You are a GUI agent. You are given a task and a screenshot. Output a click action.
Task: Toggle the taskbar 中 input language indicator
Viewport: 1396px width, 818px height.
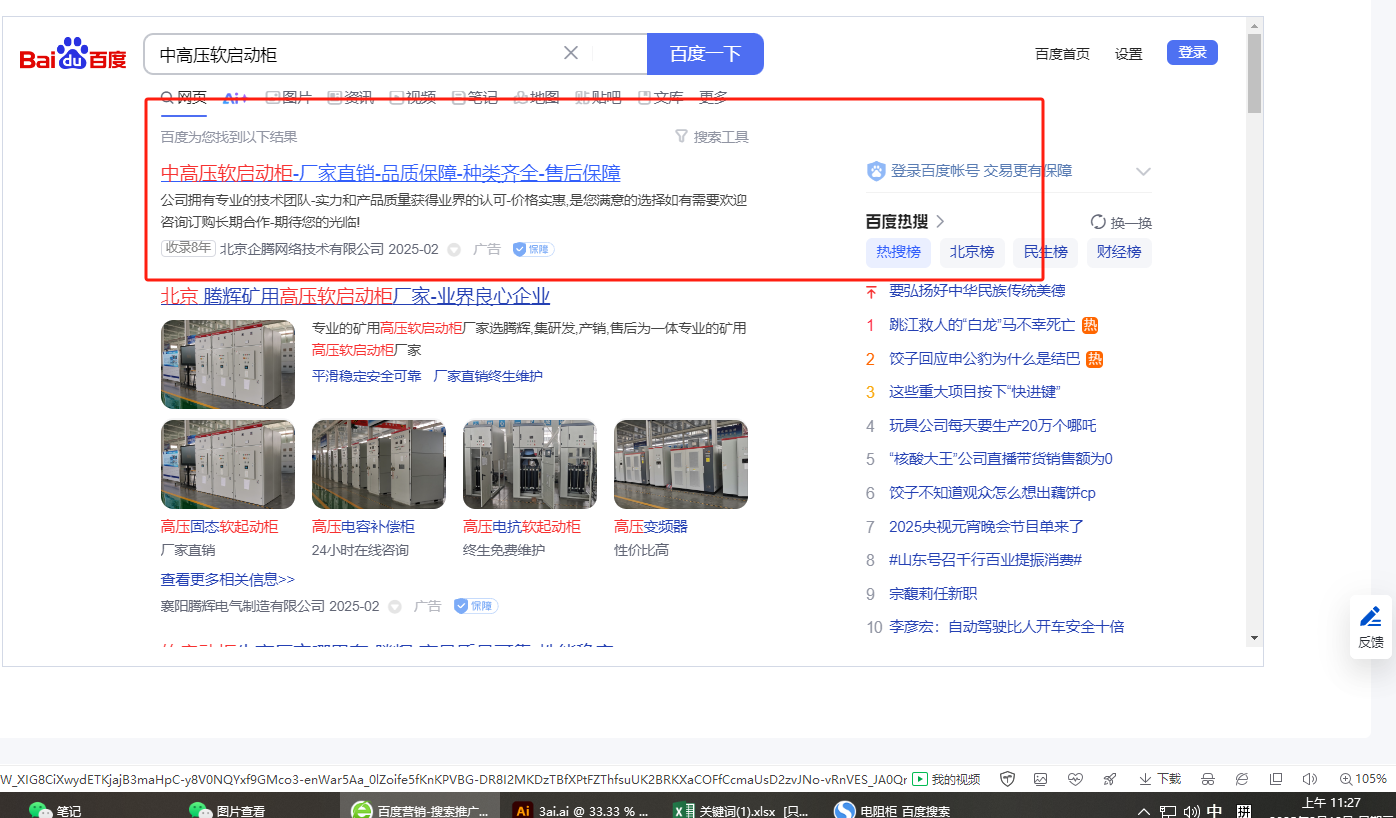click(x=1215, y=810)
